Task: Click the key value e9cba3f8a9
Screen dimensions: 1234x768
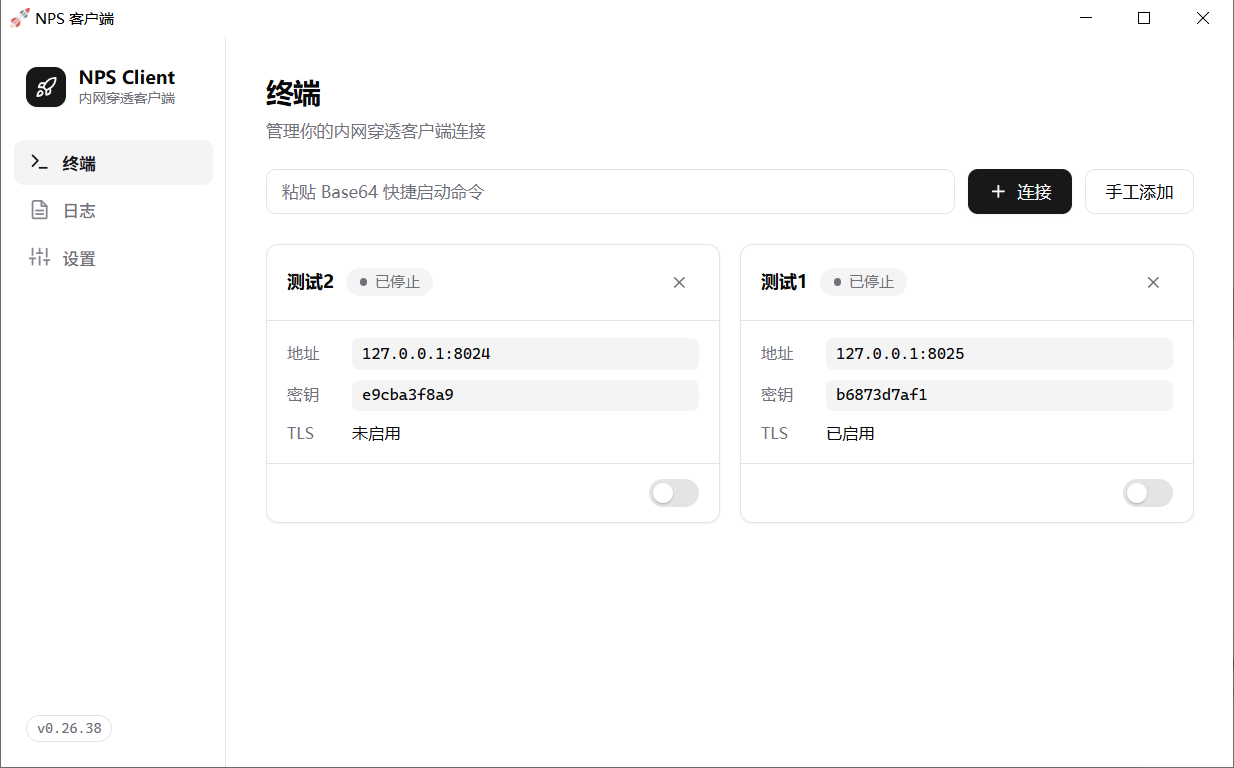Action: pos(525,395)
